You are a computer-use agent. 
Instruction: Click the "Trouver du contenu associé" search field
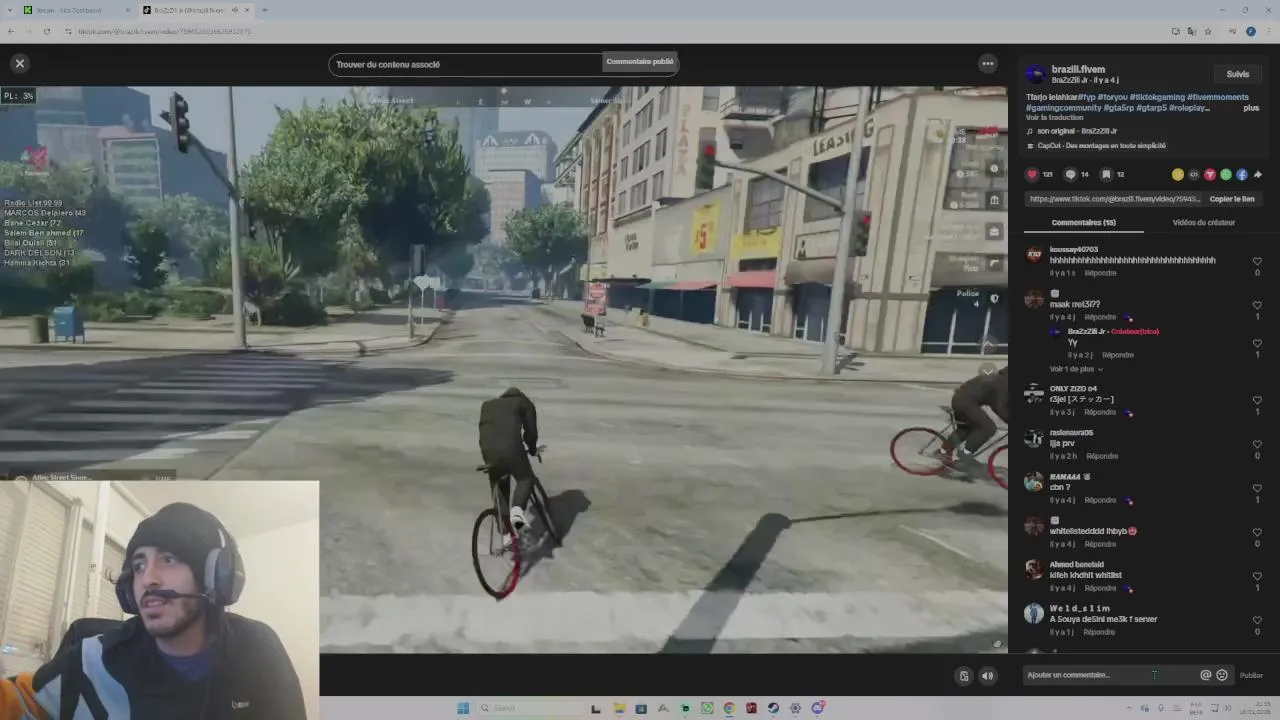(x=466, y=64)
